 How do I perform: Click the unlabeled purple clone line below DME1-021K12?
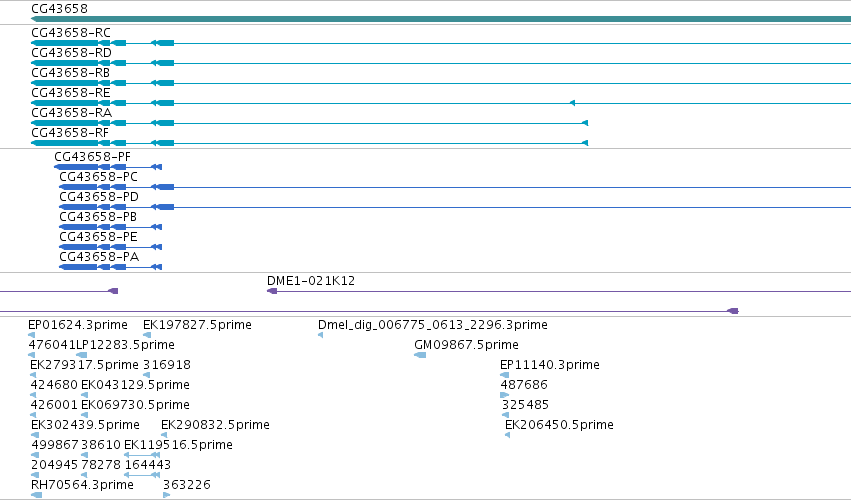[x=369, y=311]
